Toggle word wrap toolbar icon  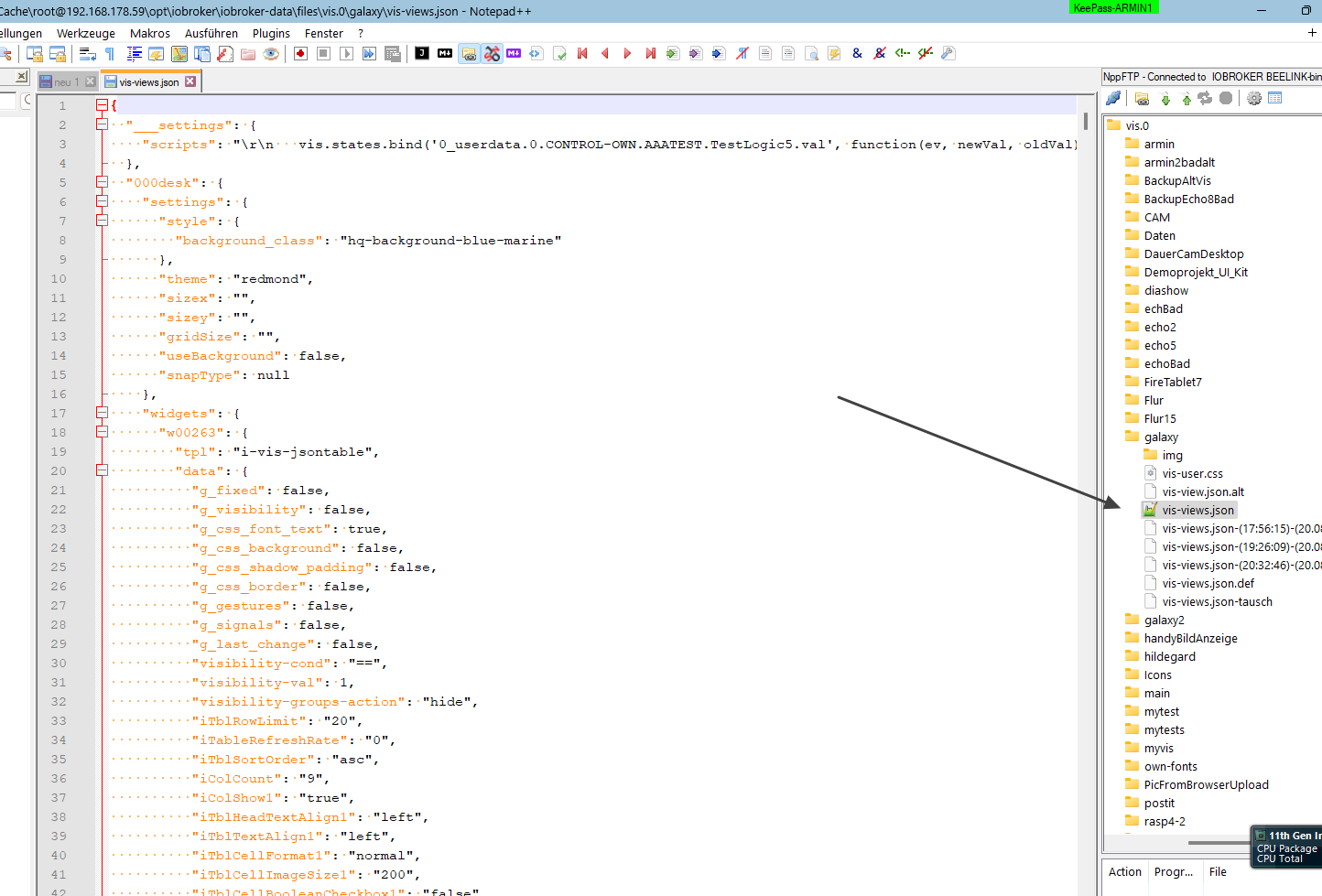pyautogui.click(x=88, y=54)
